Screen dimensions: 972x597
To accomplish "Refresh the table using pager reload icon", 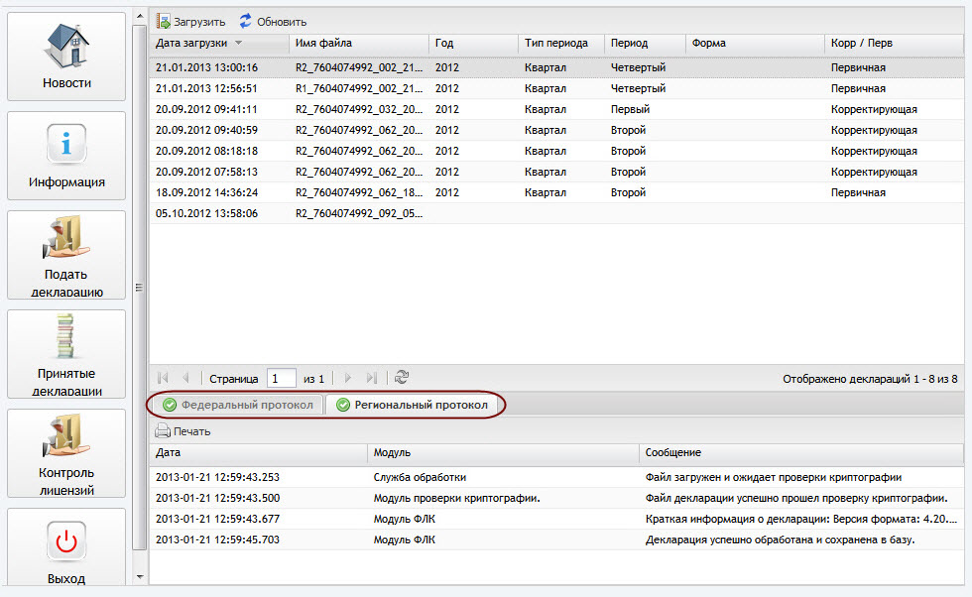I will [402, 378].
